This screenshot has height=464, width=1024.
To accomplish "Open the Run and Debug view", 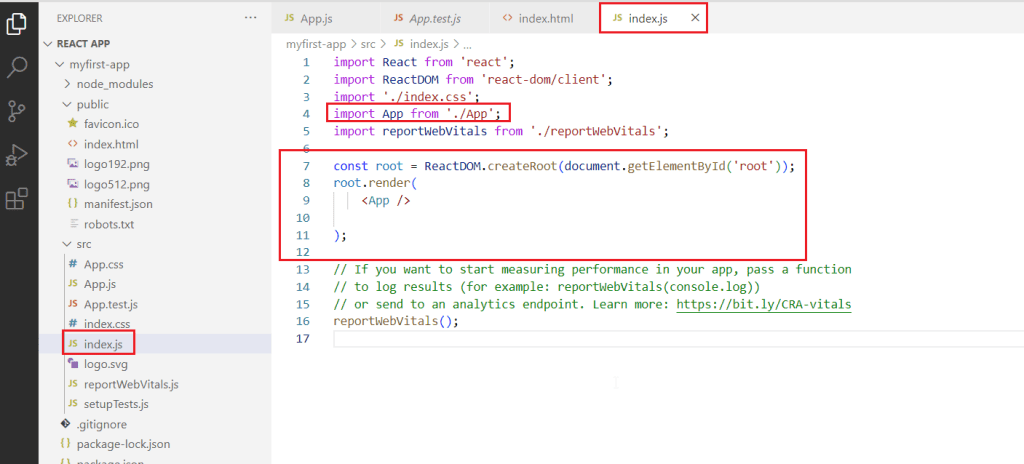I will (16, 156).
